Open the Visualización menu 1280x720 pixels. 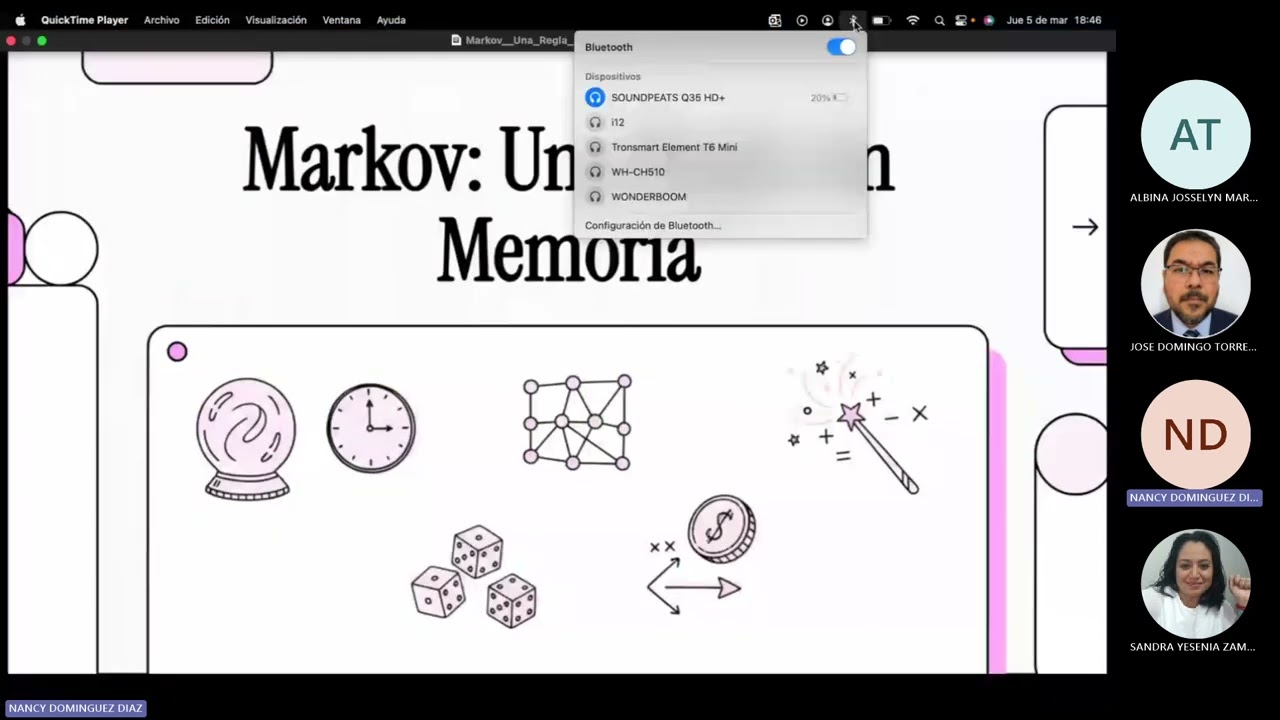[276, 20]
